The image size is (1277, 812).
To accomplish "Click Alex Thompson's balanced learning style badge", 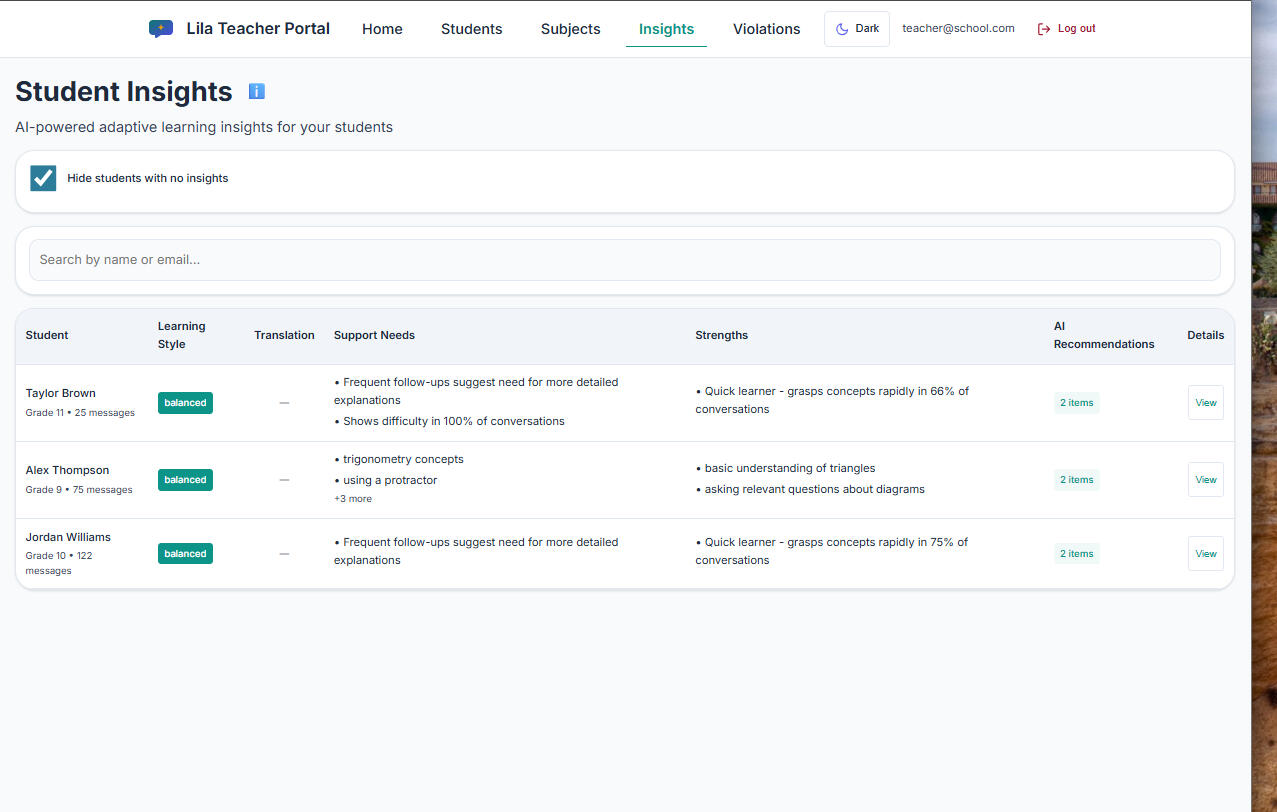I will [185, 480].
